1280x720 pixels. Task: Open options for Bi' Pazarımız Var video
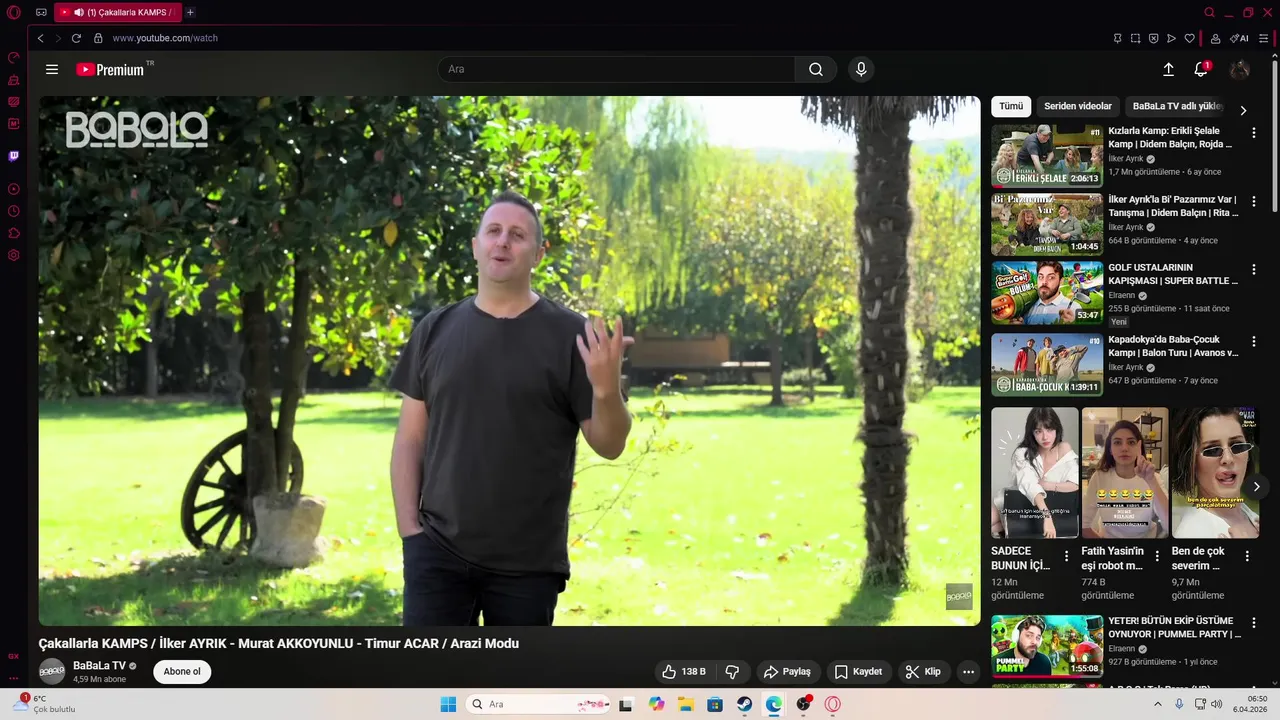pyautogui.click(x=1254, y=201)
